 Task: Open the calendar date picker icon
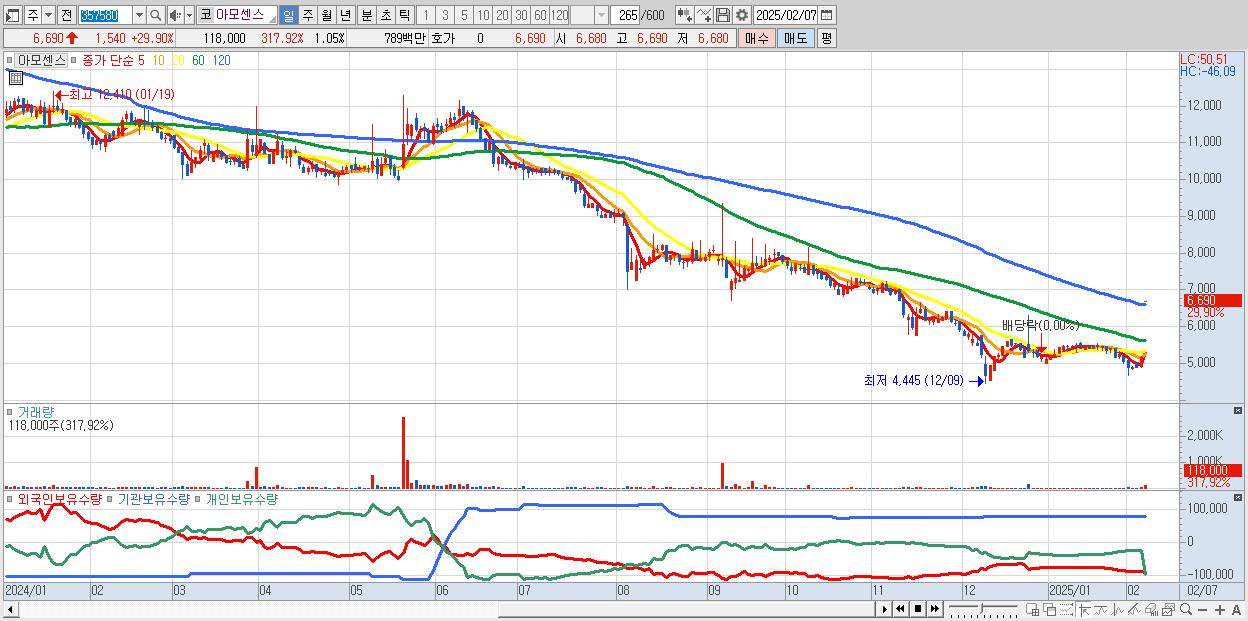[x=826, y=15]
